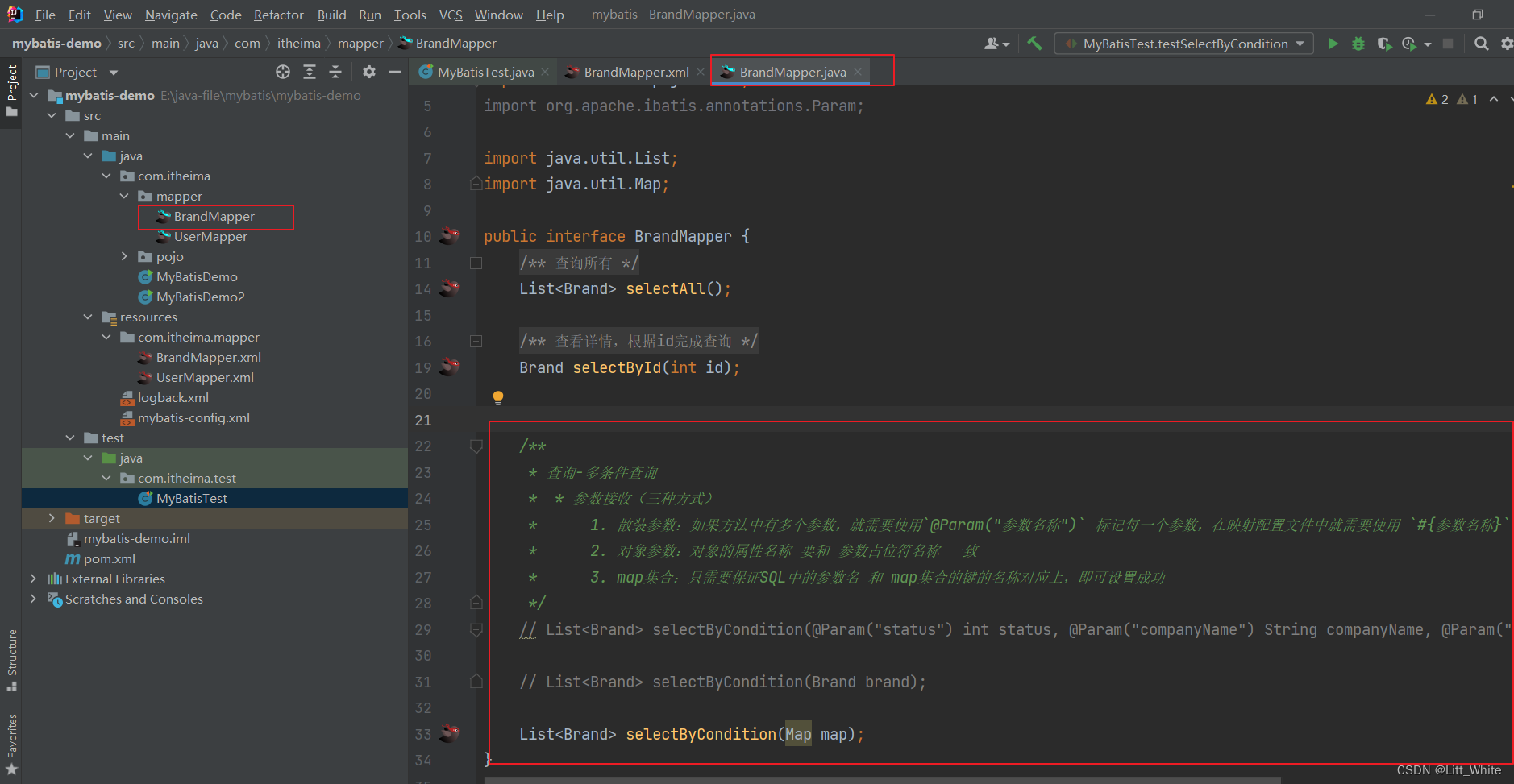Click the weak warnings indicator showing 1

pyautogui.click(x=1468, y=99)
